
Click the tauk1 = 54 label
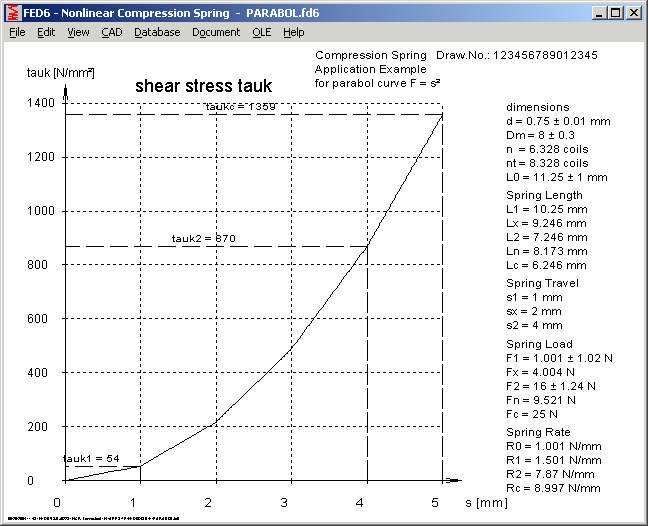click(91, 458)
